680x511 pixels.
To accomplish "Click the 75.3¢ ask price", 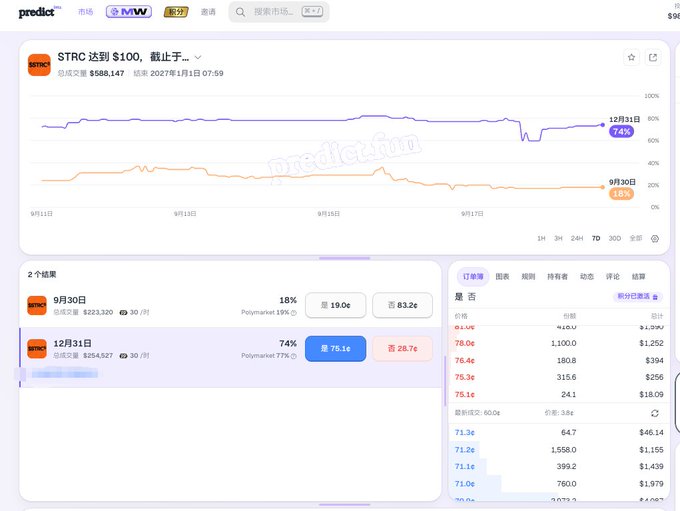I will (464, 377).
